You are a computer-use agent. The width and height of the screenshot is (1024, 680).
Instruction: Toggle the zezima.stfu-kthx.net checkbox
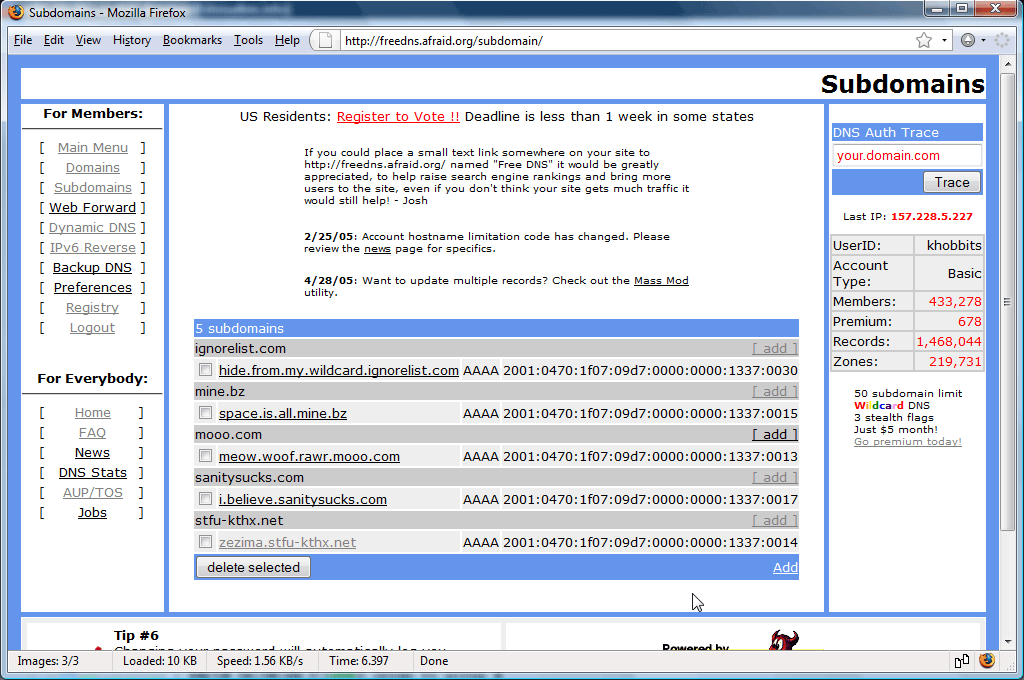coord(206,542)
